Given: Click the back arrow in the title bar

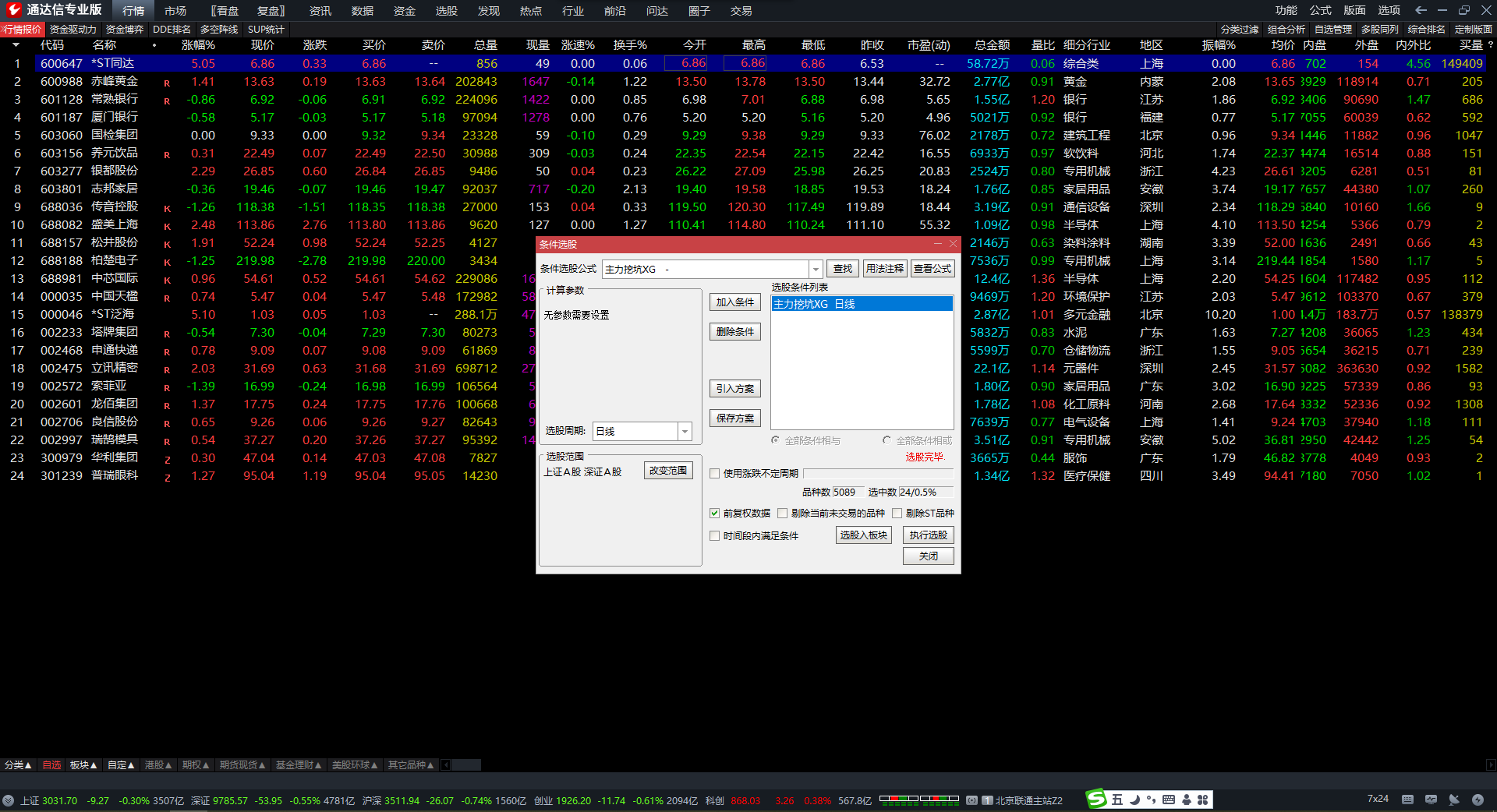Looking at the screenshot, I should tap(1421, 10).
